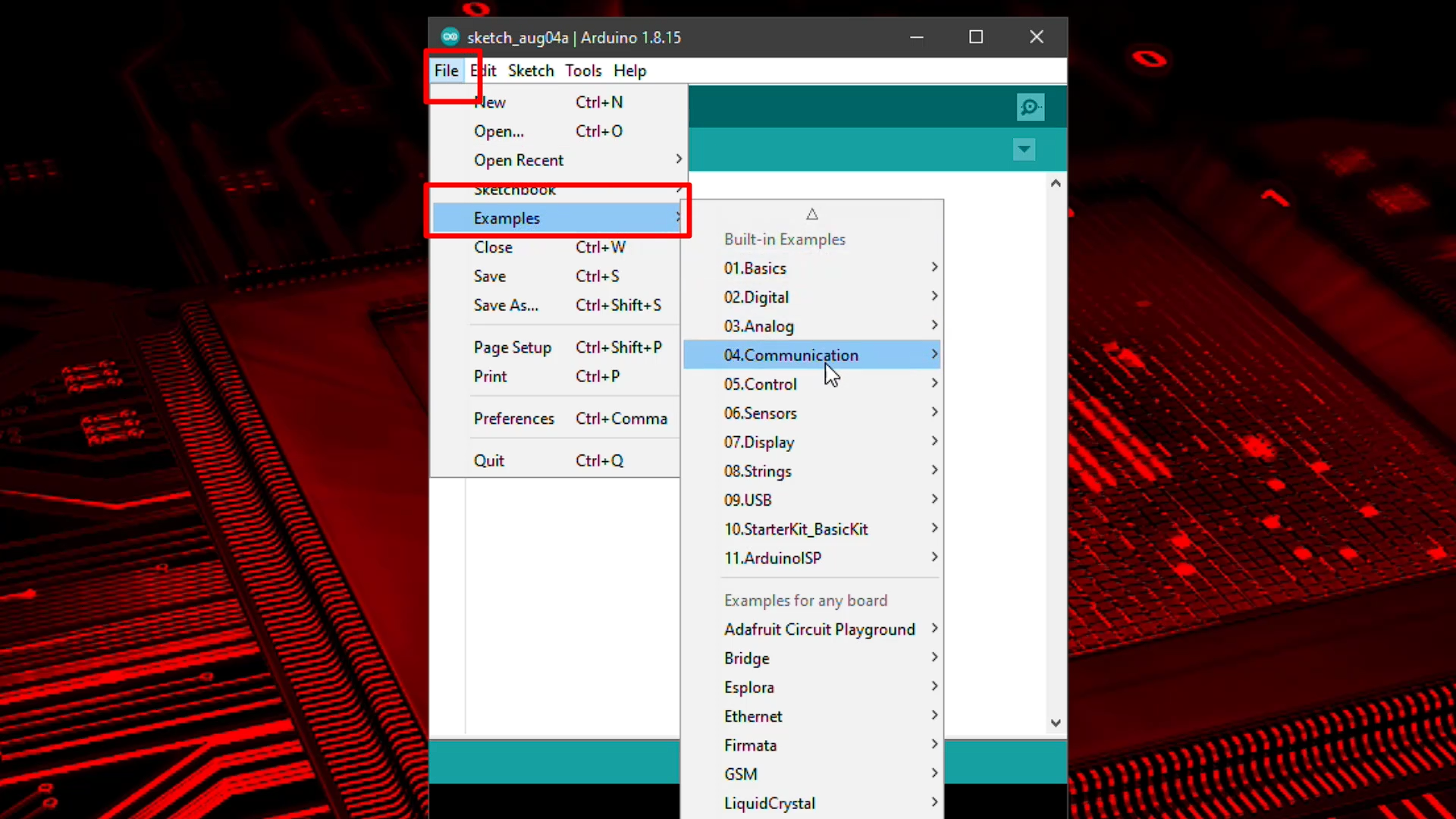Expand the LiquidCrystal examples submenu
The height and width of the screenshot is (819, 1456).
(769, 803)
